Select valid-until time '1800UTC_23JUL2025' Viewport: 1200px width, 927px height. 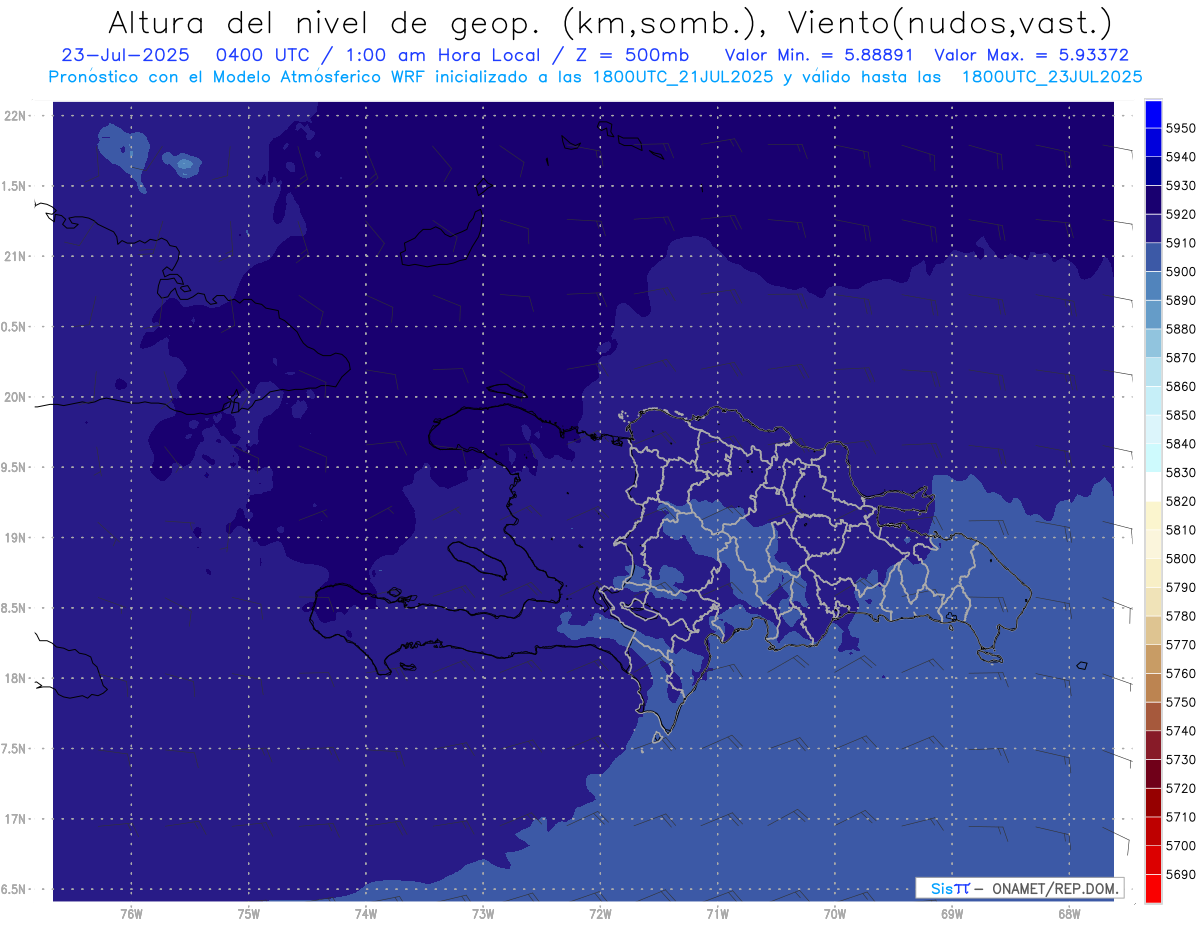point(1052,77)
